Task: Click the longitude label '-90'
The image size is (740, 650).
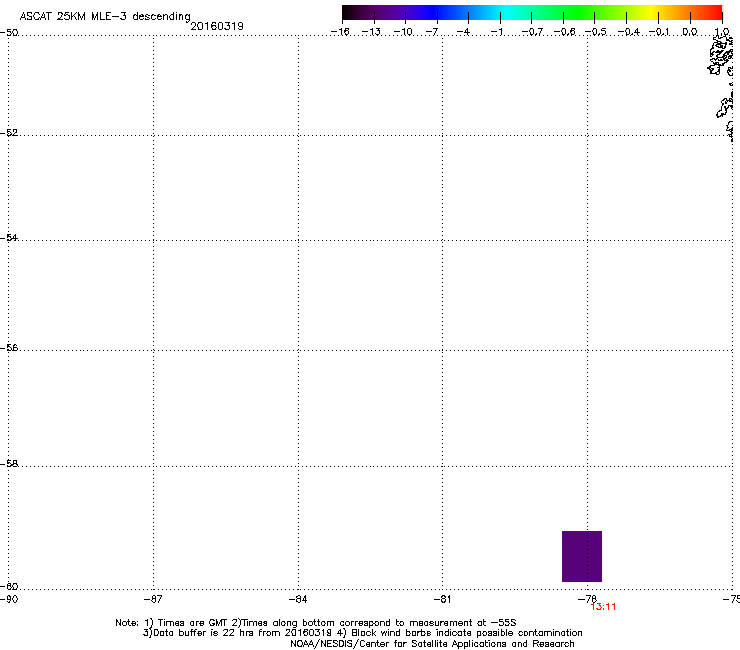Action: coord(9,599)
